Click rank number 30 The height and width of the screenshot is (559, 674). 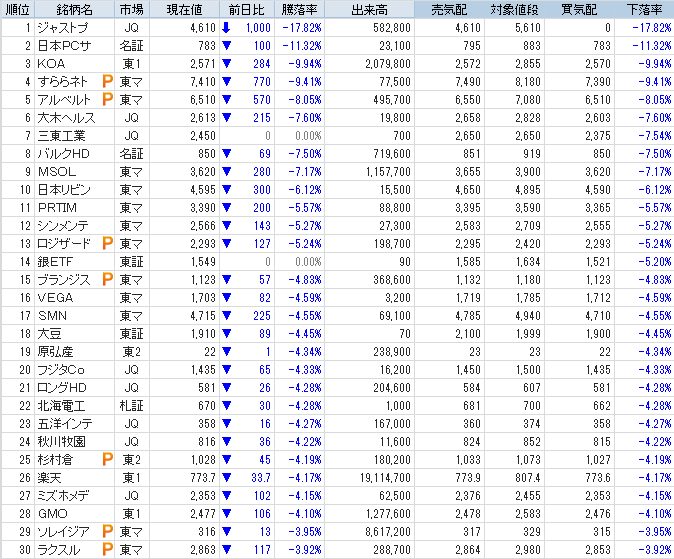tap(25, 550)
